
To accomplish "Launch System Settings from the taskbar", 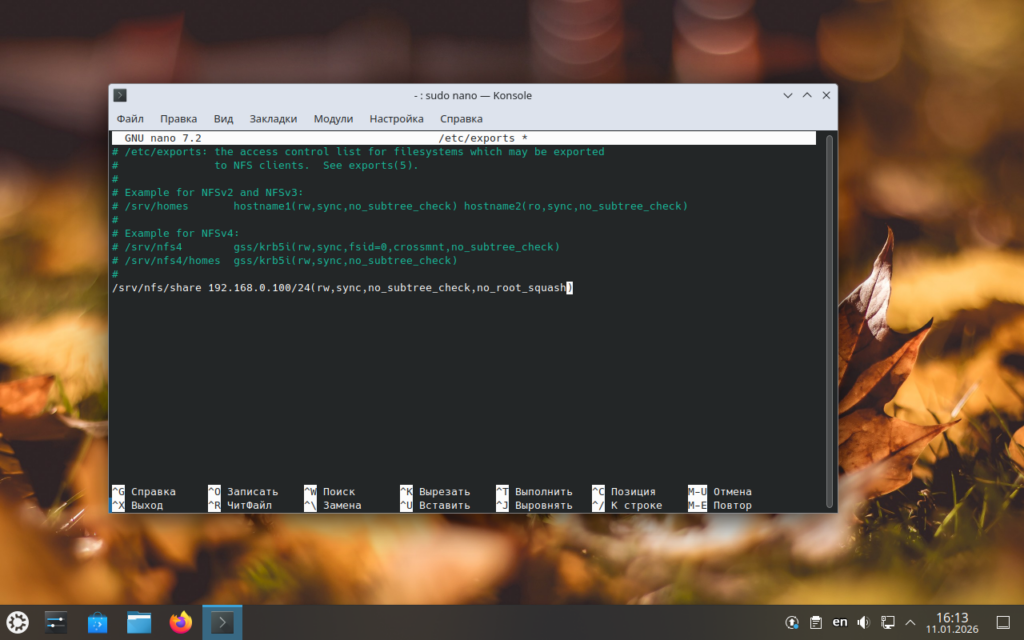I will (x=56, y=622).
